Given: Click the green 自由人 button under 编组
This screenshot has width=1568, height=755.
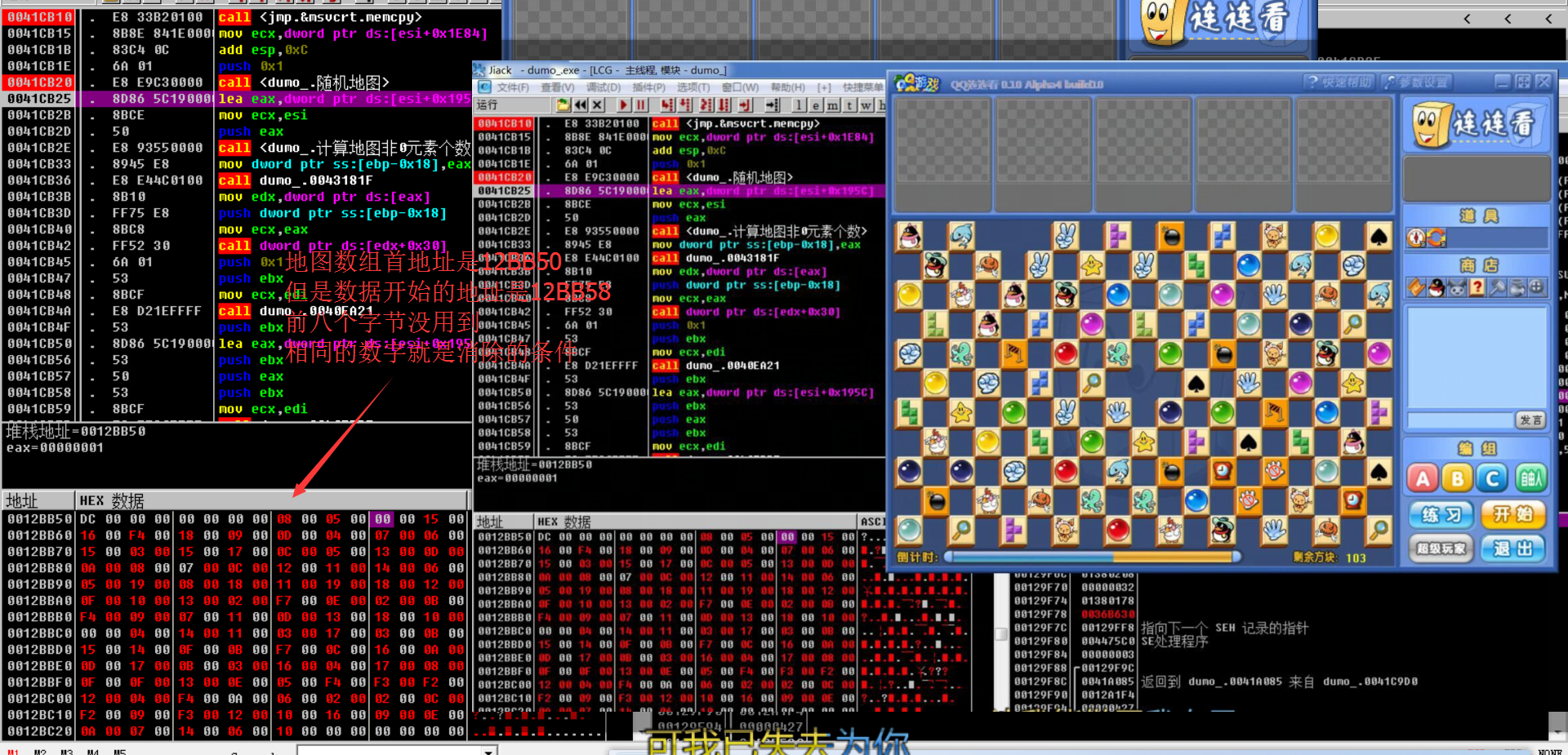Looking at the screenshot, I should 1530,478.
